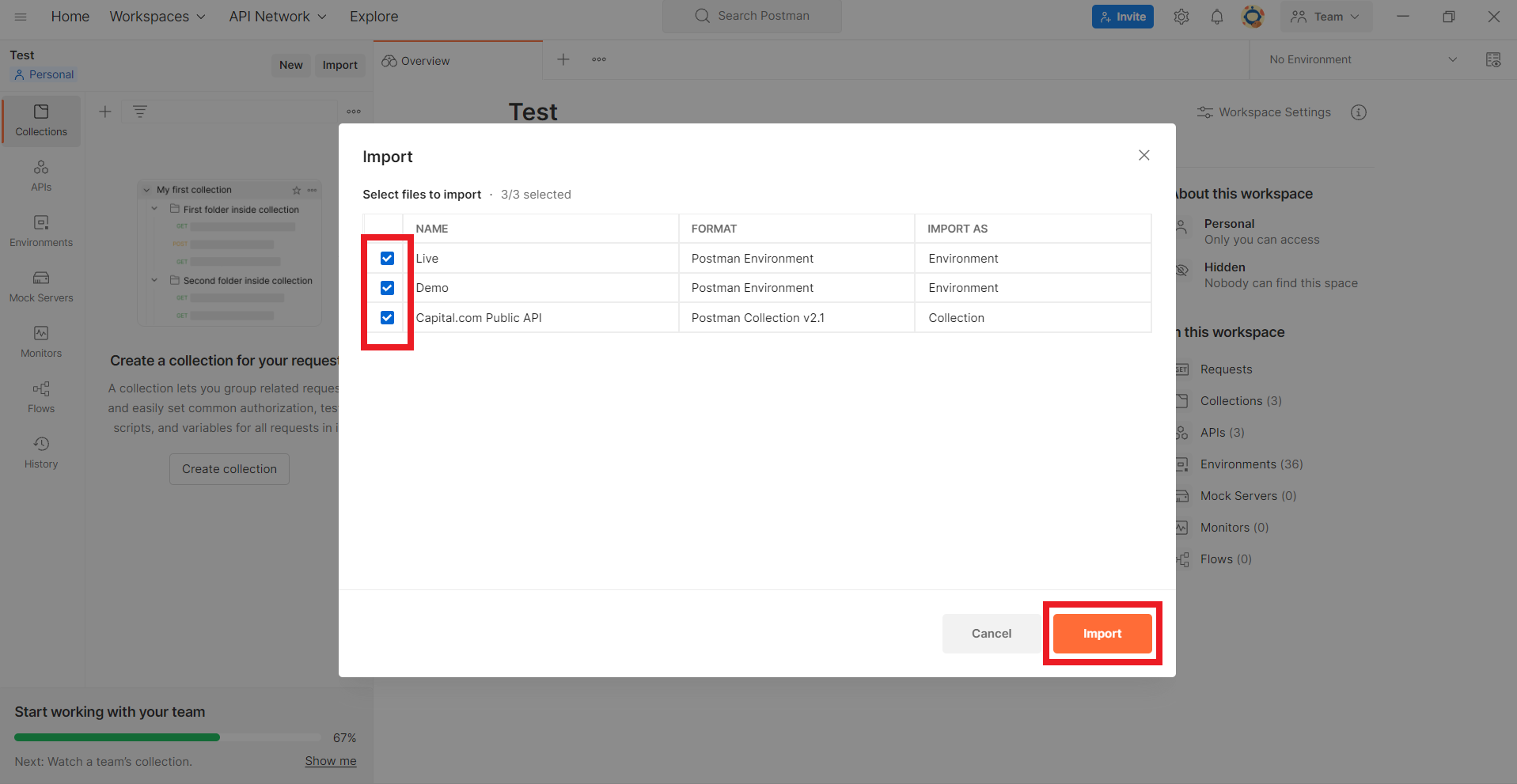This screenshot has width=1517, height=784.
Task: Open Mock Servers (0) in workspace summary
Action: point(1248,496)
